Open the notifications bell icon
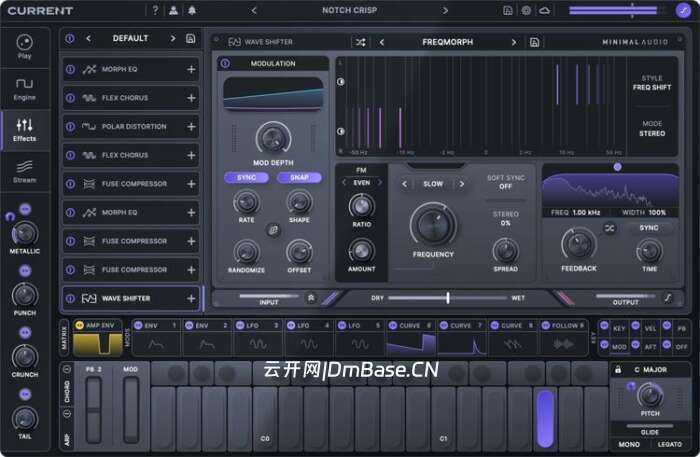This screenshot has width=700, height=457. pyautogui.click(x=192, y=10)
